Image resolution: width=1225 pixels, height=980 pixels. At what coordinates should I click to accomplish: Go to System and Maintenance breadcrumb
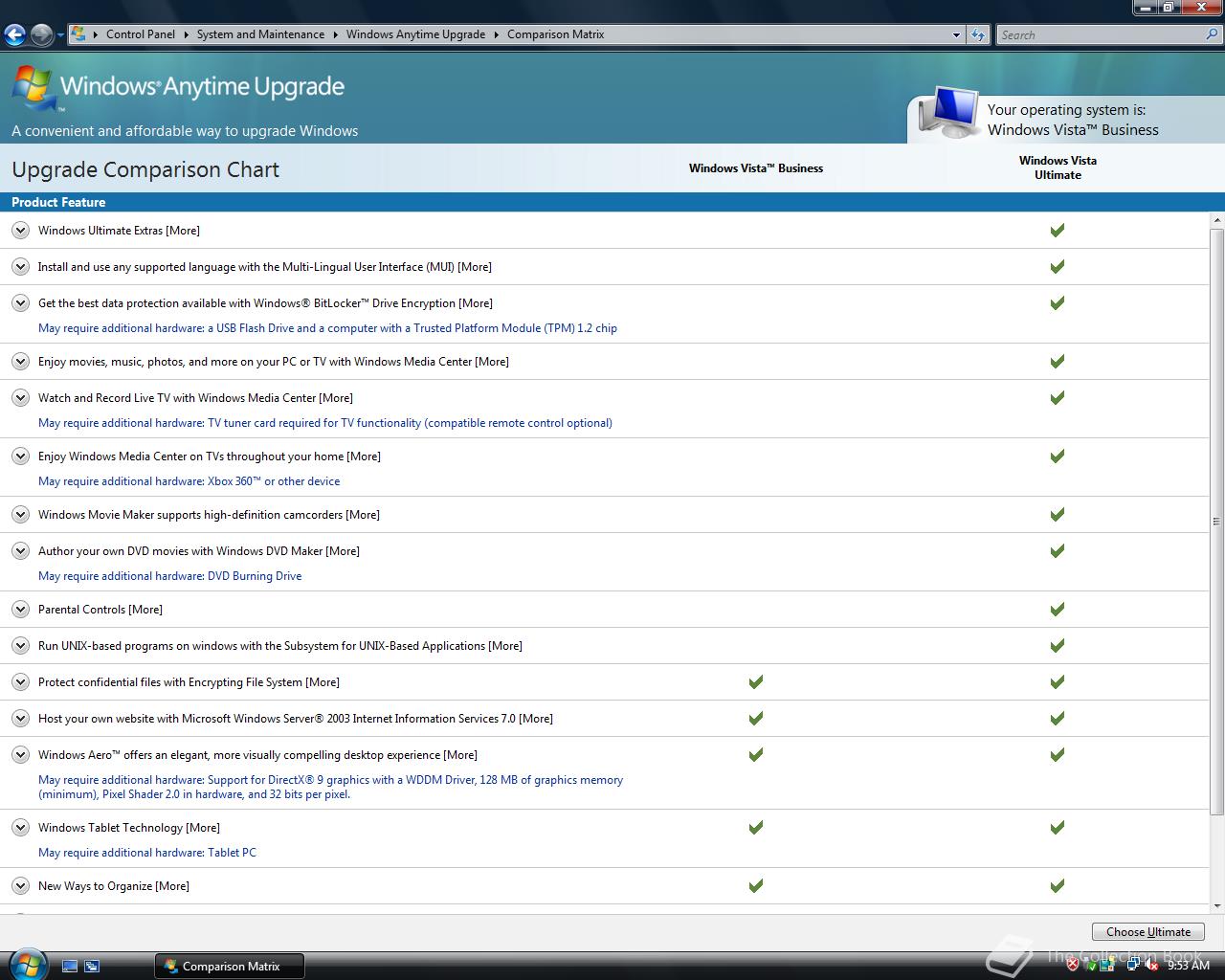click(260, 34)
